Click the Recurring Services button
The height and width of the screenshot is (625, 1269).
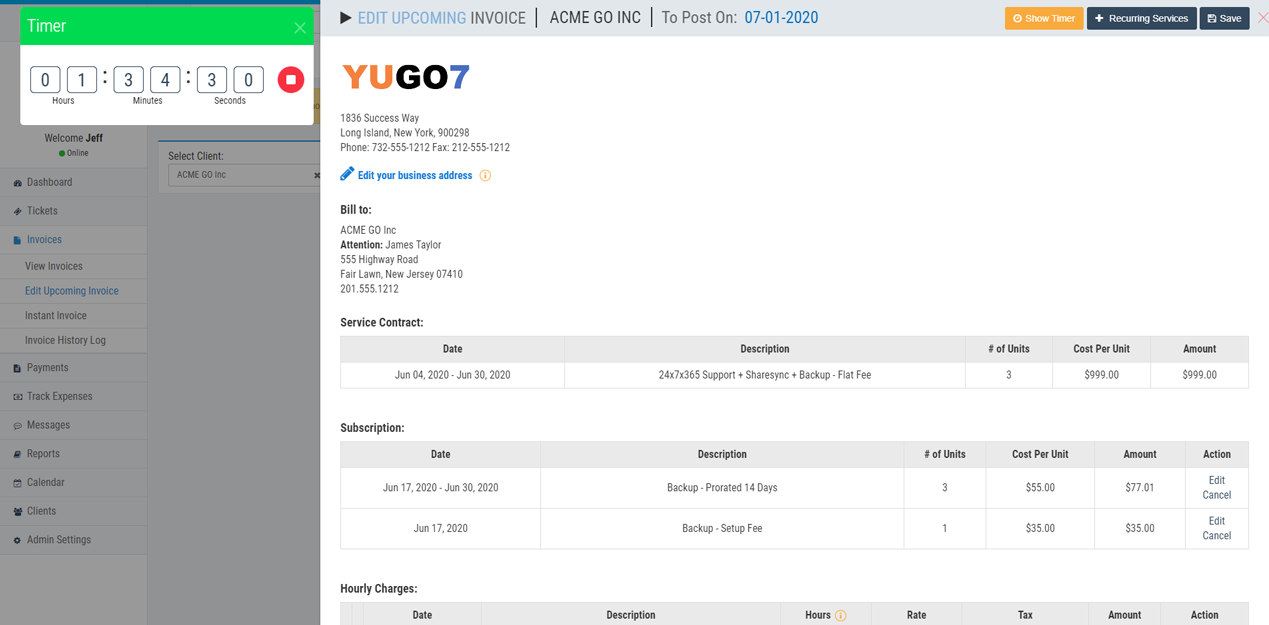click(x=1141, y=18)
